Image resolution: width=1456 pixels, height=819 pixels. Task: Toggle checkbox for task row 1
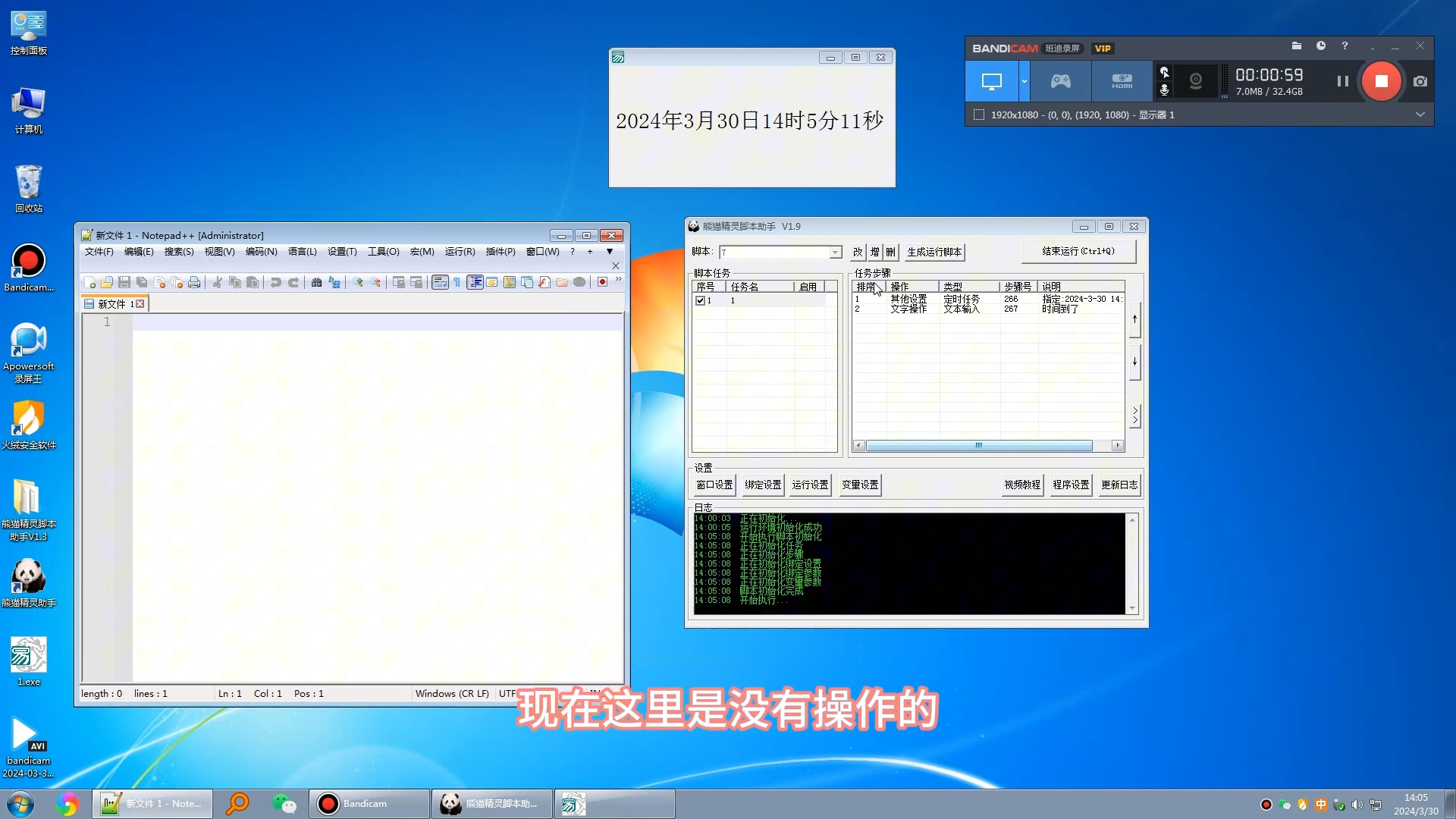tap(700, 301)
